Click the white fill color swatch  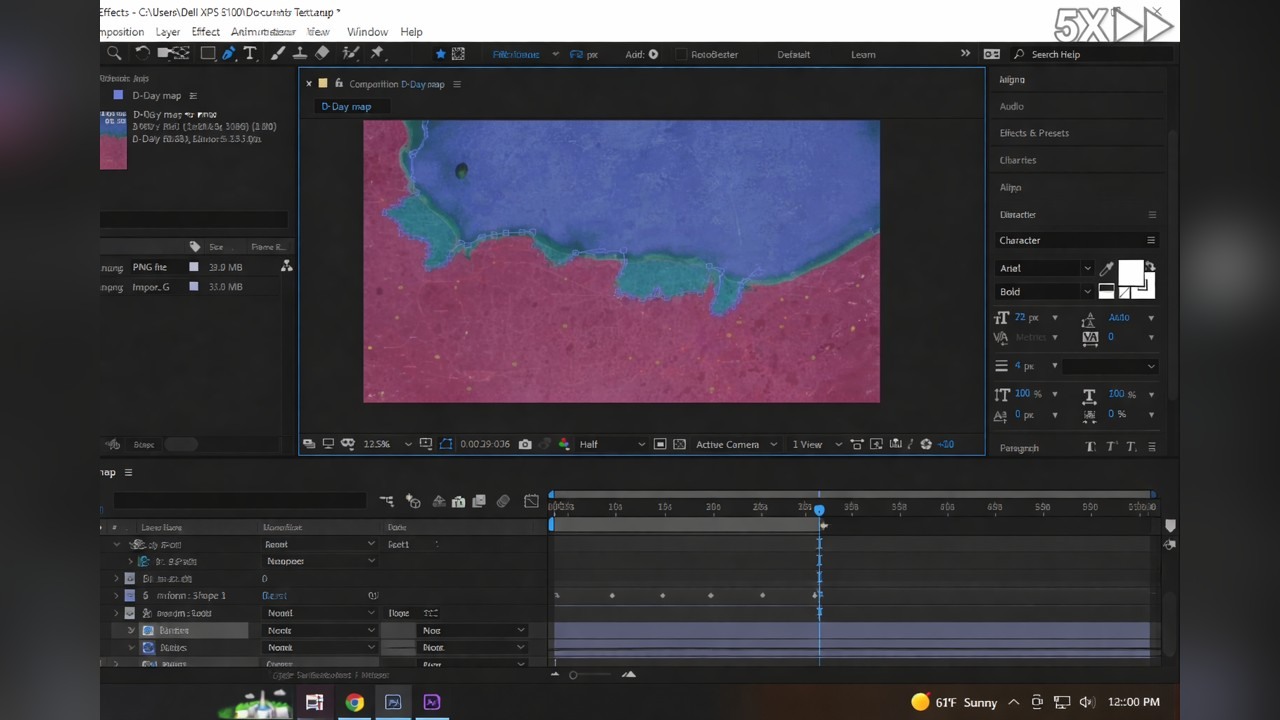(x=1130, y=273)
